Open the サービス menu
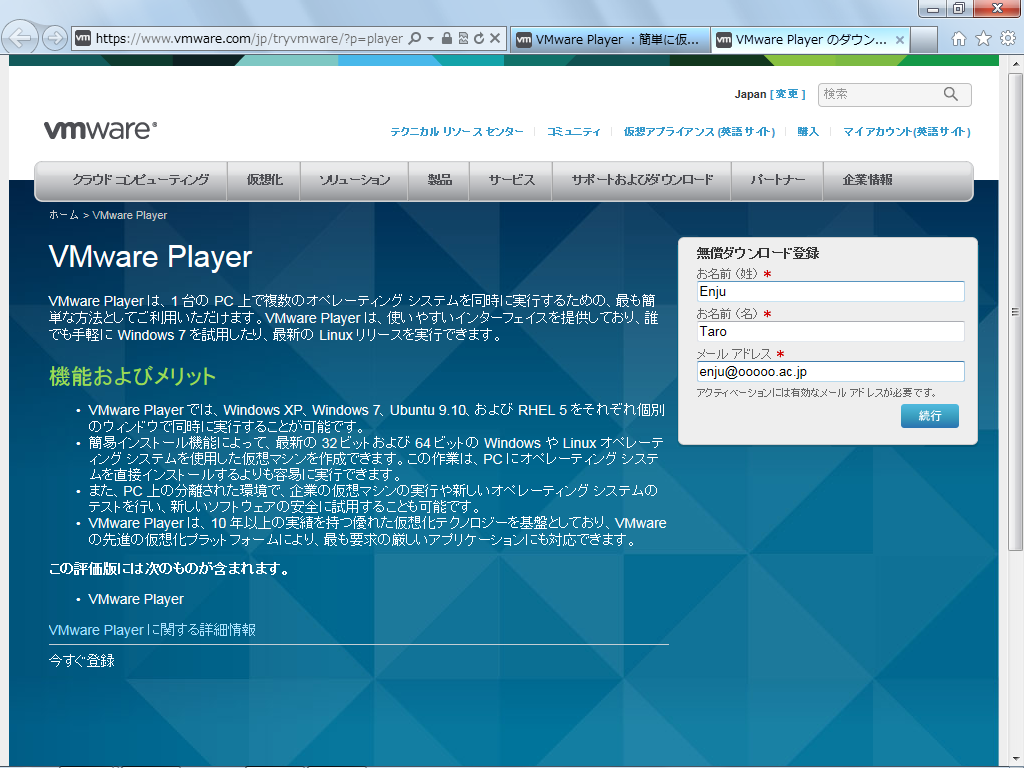The height and width of the screenshot is (768, 1024). (x=511, y=180)
